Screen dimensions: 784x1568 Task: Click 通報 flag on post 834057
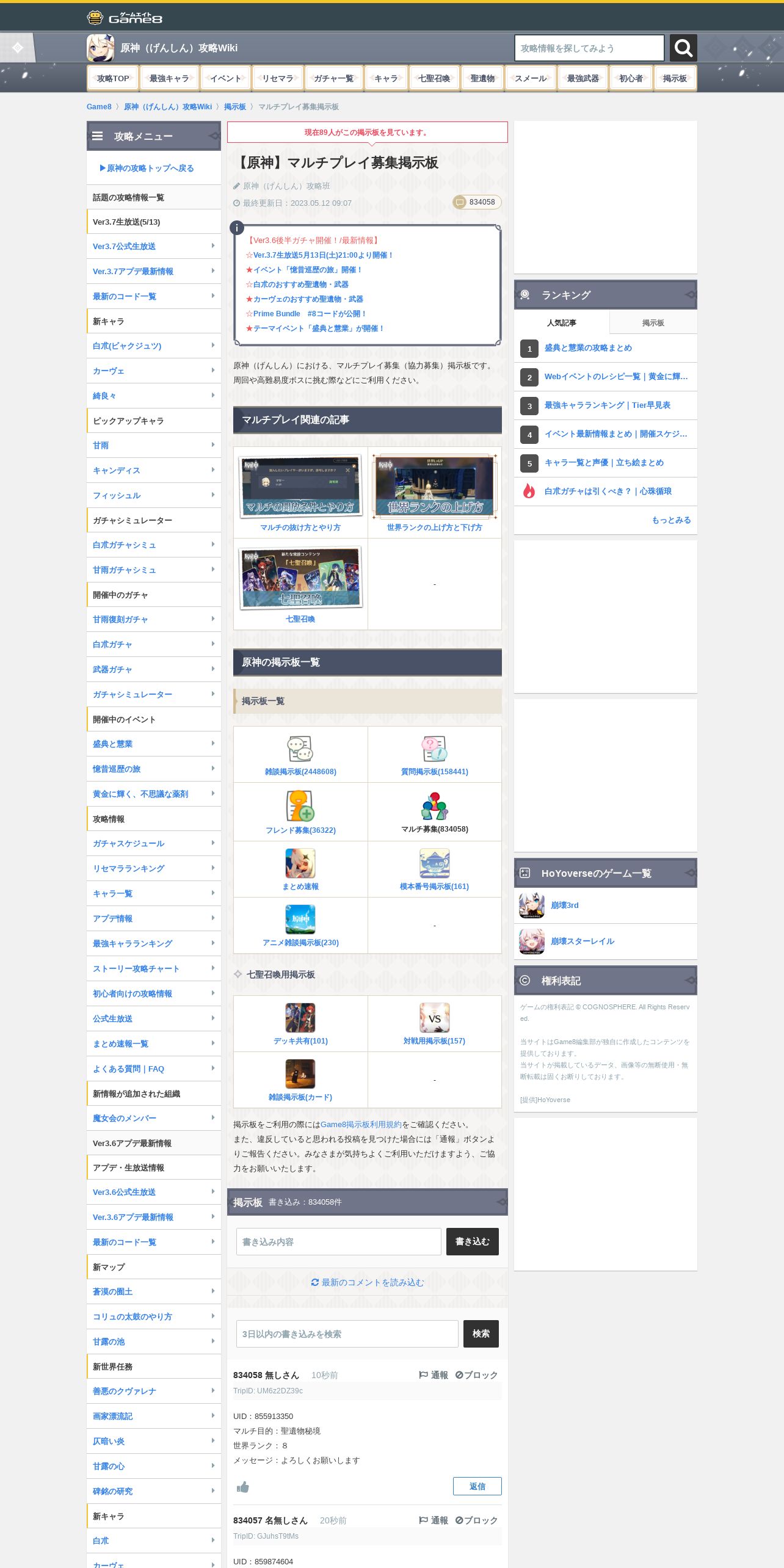(x=434, y=1520)
